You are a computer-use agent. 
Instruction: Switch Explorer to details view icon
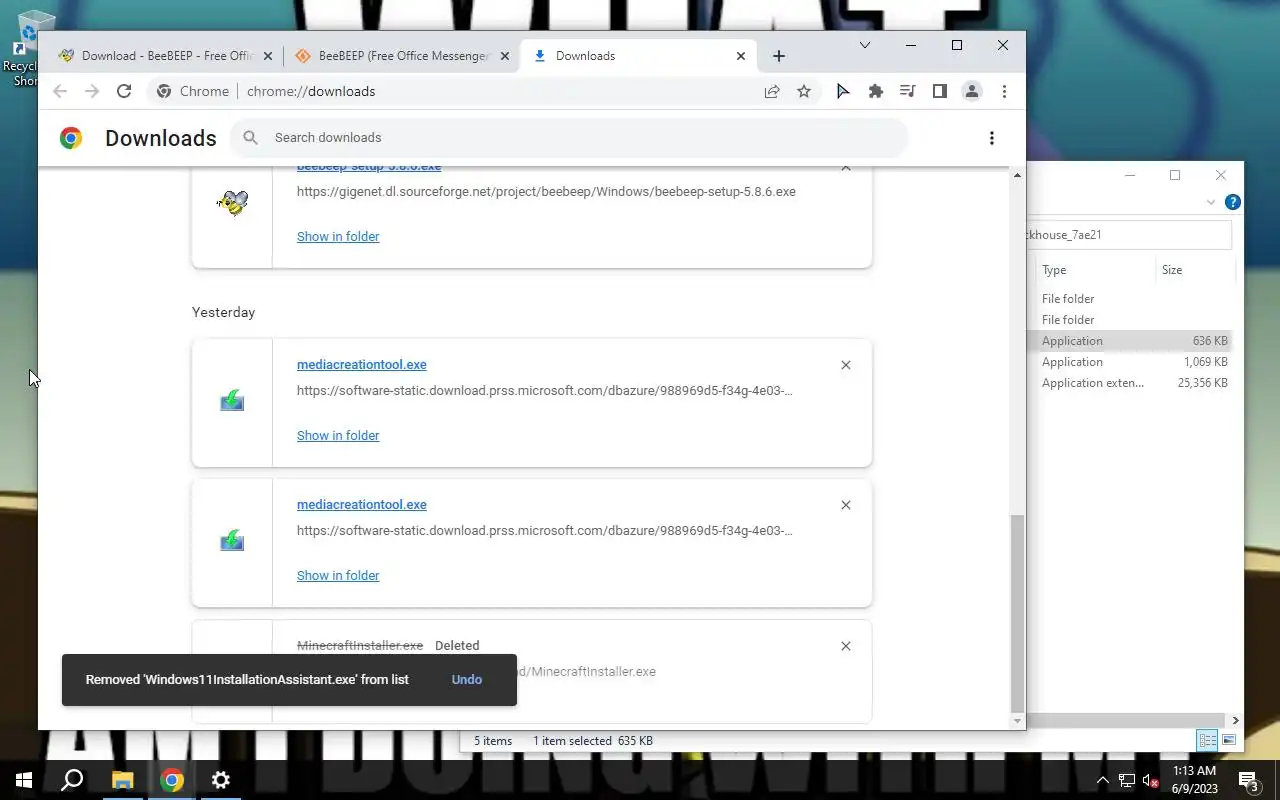point(1208,741)
